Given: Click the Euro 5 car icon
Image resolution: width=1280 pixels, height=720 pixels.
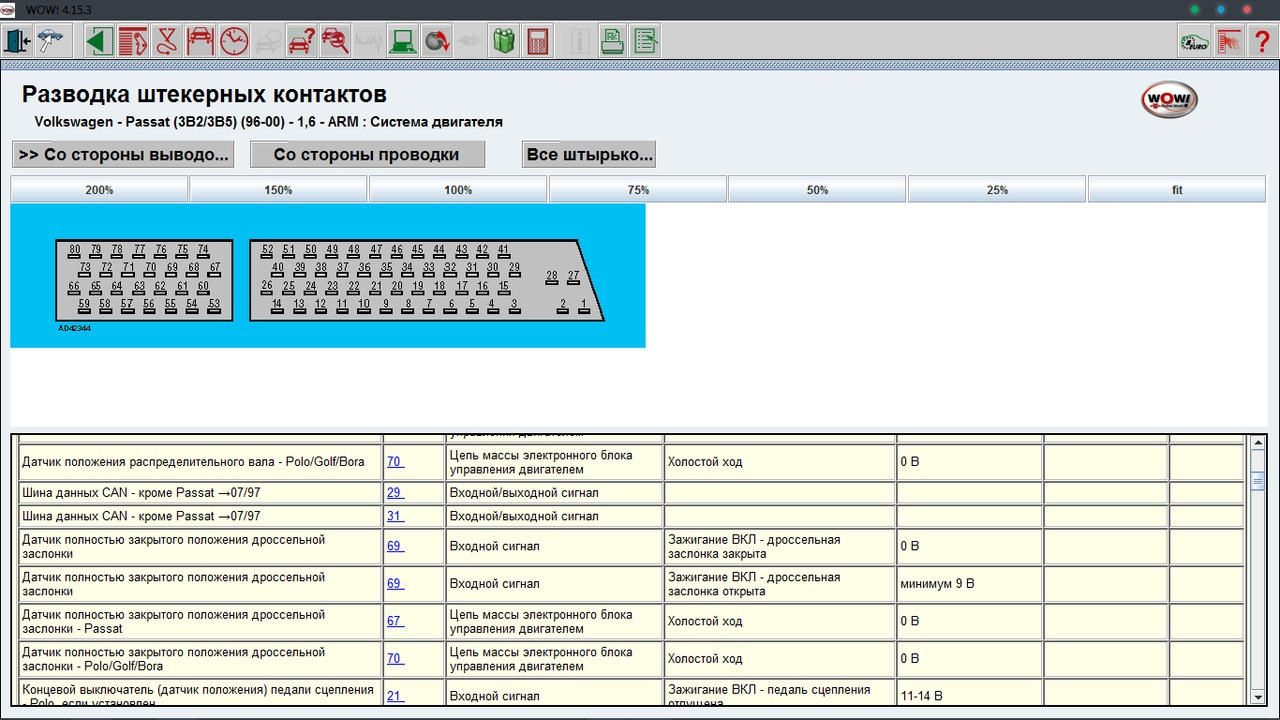Looking at the screenshot, I should [x=1194, y=41].
